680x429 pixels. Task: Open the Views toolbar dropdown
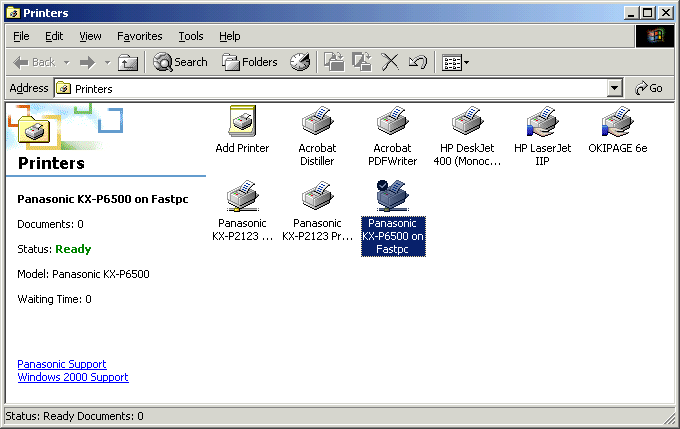pos(455,62)
